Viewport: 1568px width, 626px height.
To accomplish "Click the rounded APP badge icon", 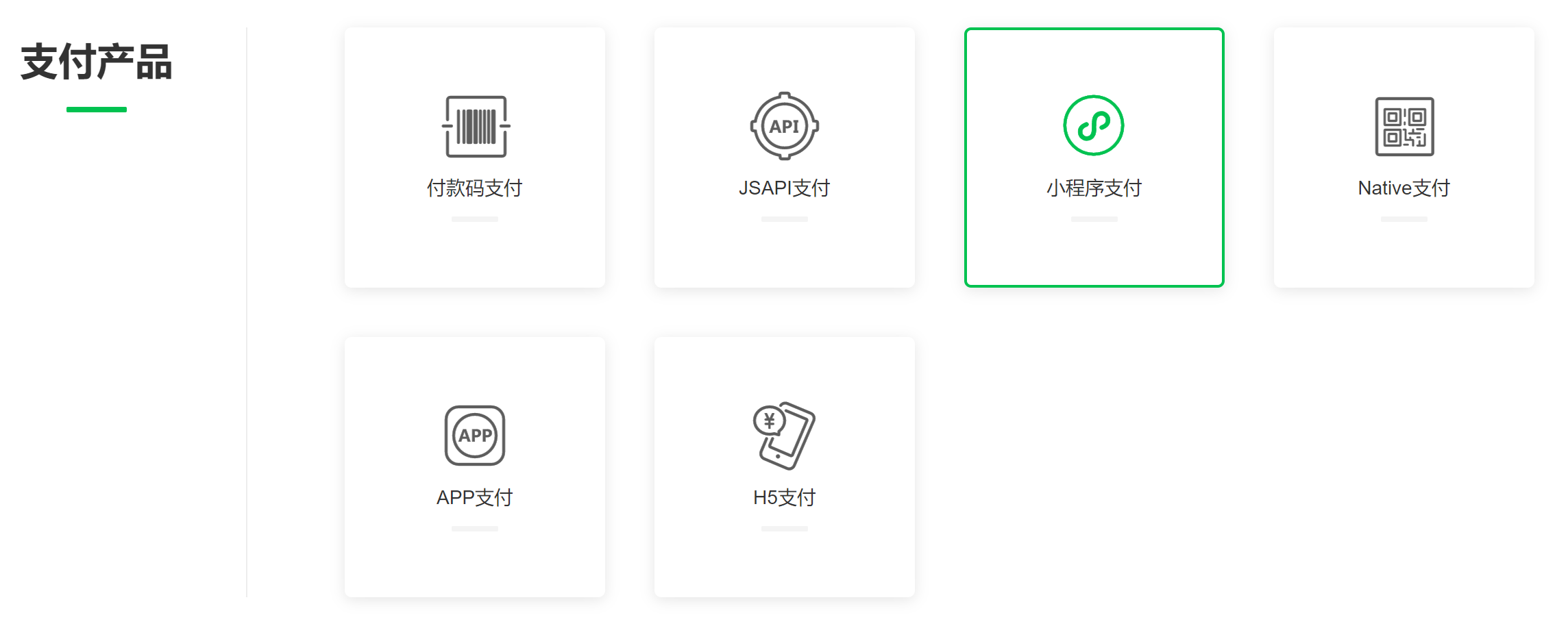I will click(x=475, y=436).
